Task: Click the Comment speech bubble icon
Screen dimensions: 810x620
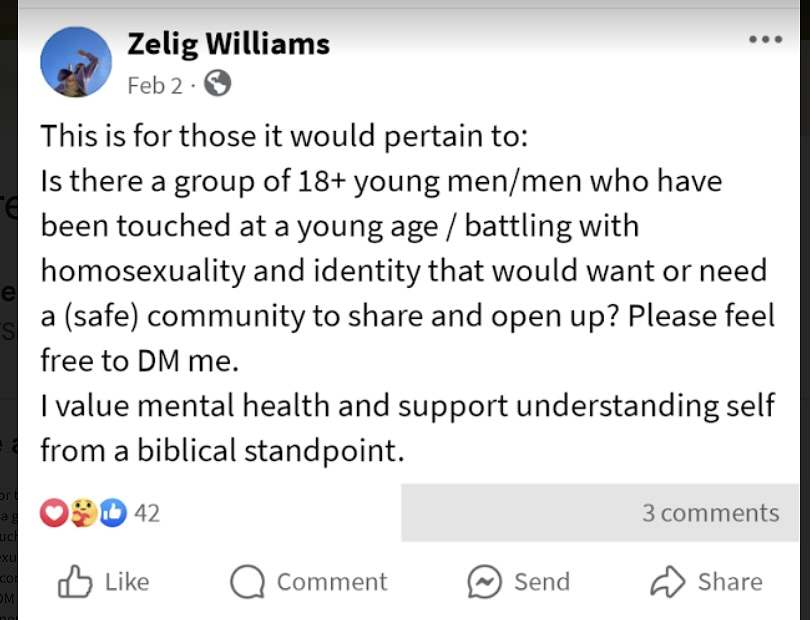Action: pyautogui.click(x=248, y=582)
